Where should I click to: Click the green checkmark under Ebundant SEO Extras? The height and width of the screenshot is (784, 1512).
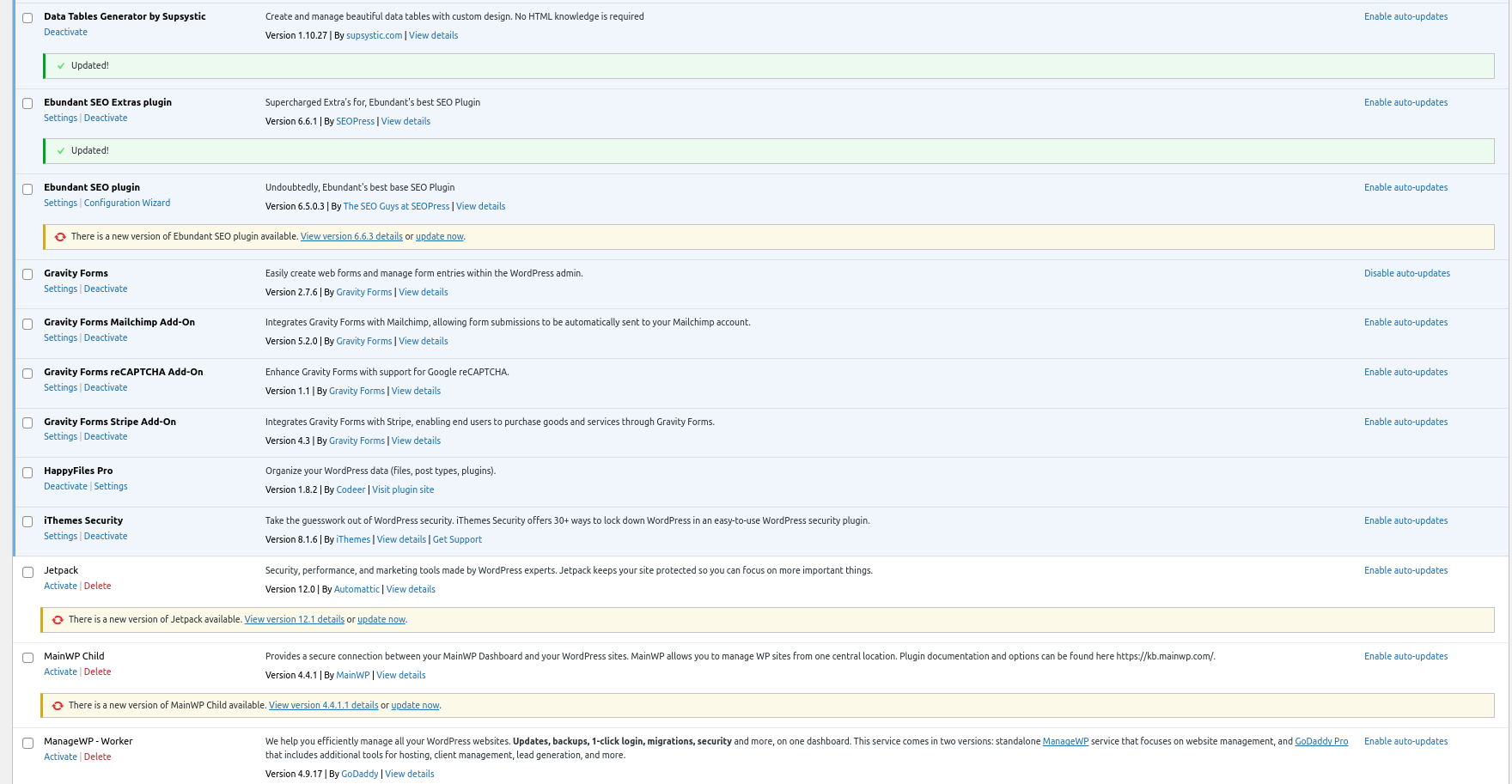pyautogui.click(x=60, y=151)
